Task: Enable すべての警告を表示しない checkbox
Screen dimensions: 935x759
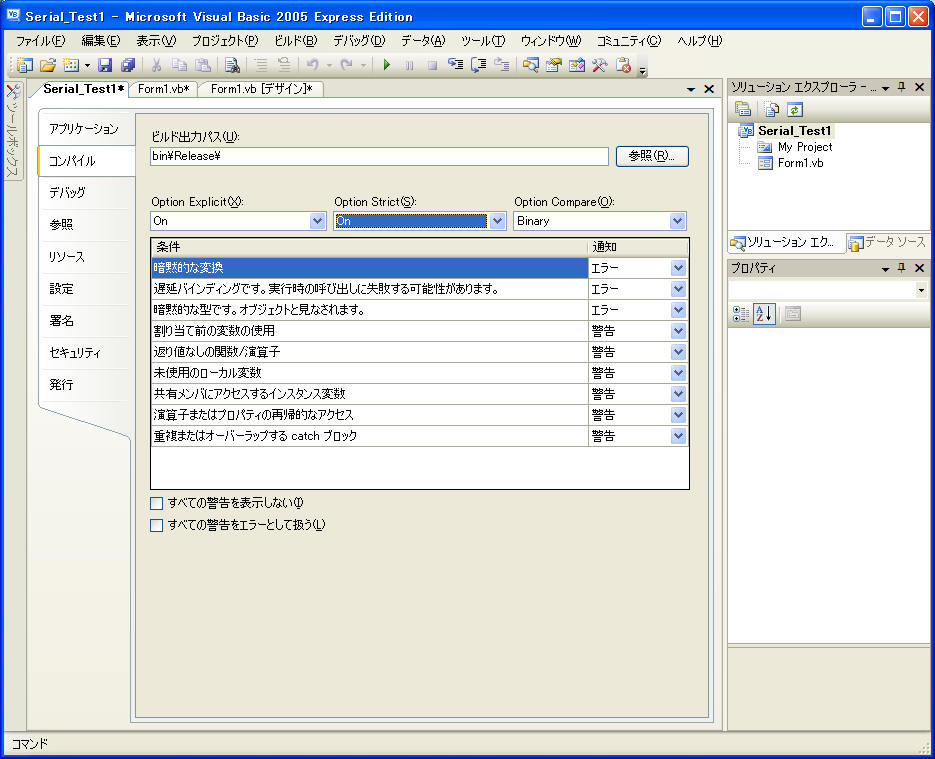Action: click(x=157, y=503)
